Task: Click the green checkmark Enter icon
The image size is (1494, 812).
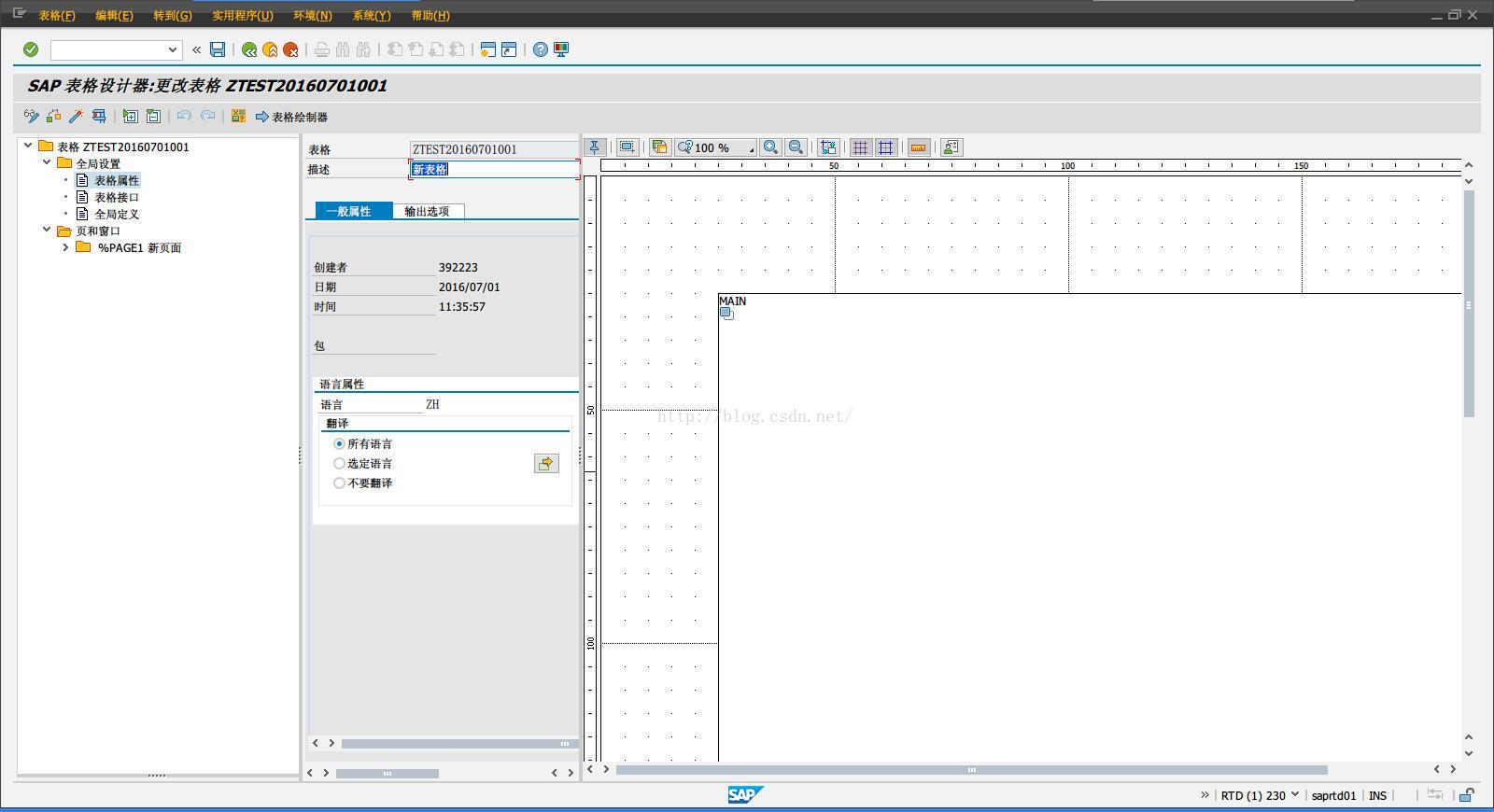Action: coord(31,49)
